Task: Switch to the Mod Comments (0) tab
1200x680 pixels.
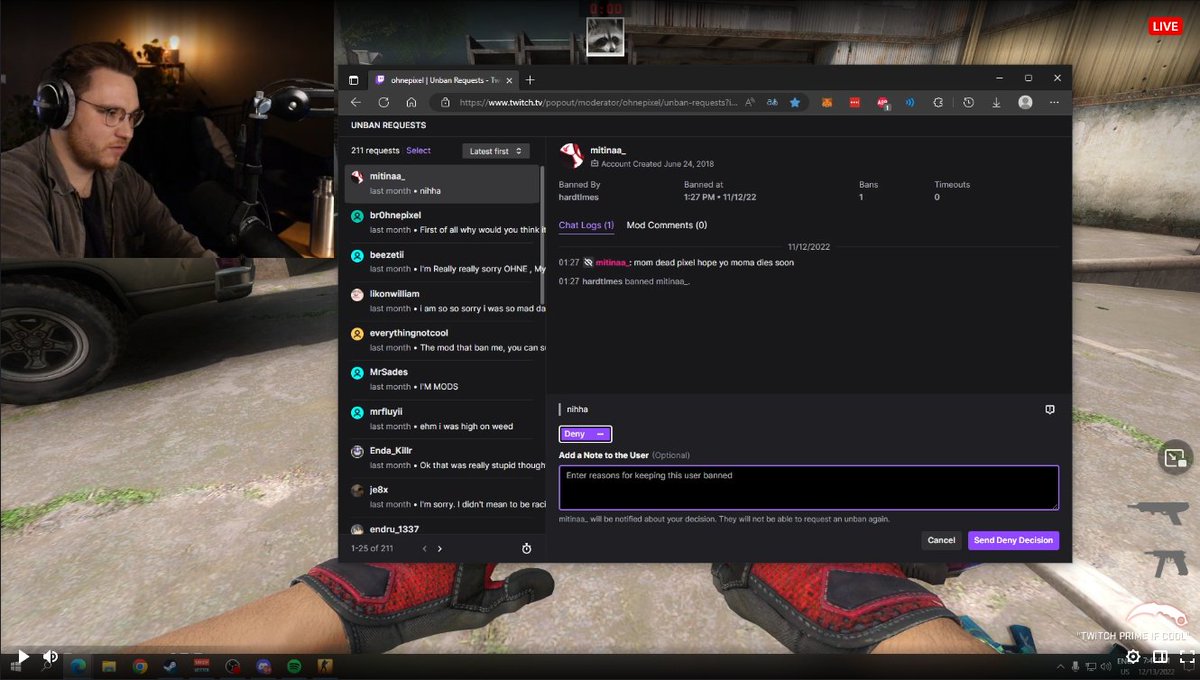Action: click(667, 226)
